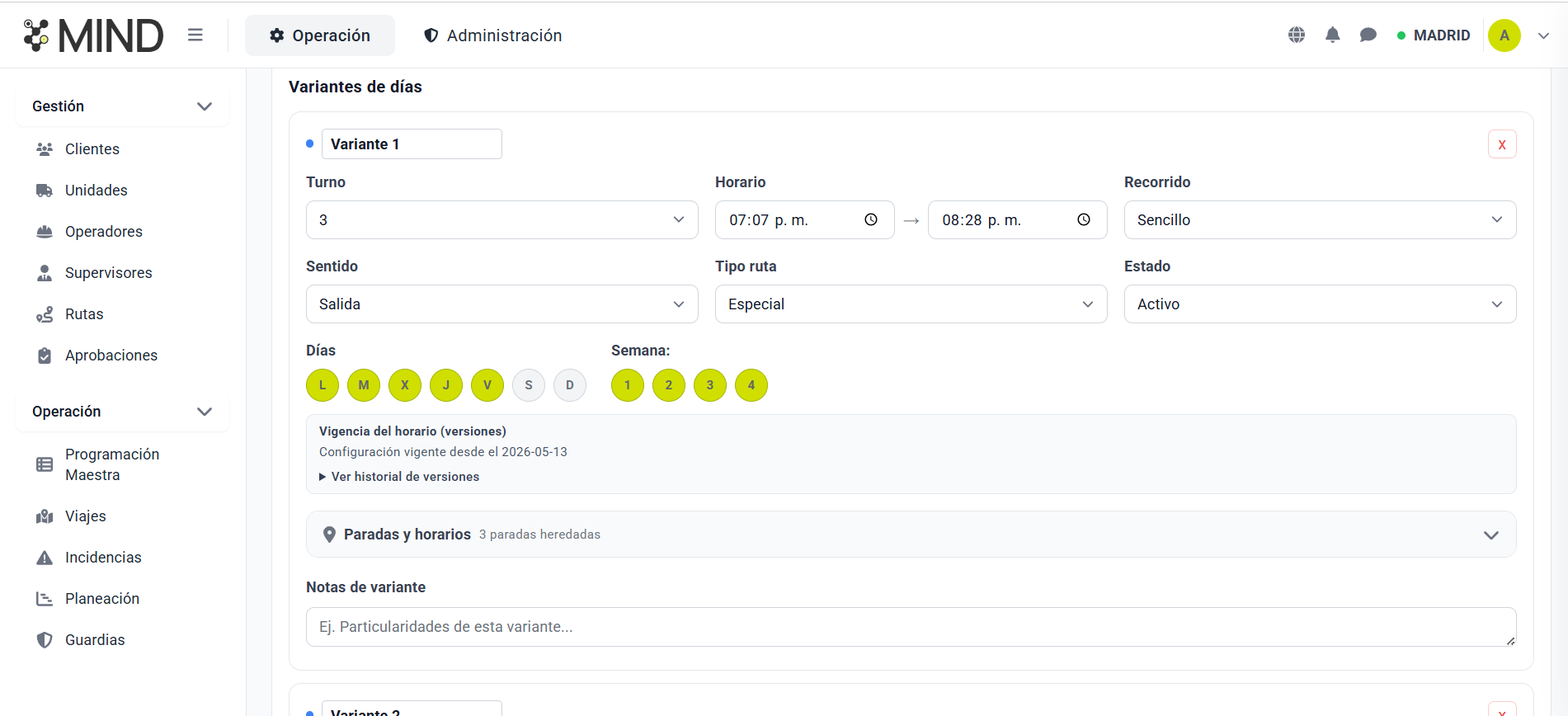Collapse the Gestión sidebar section

[122, 106]
